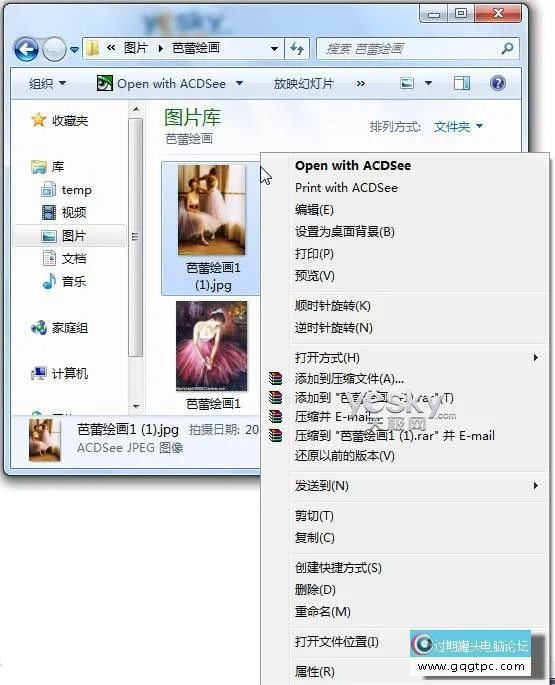Click 图片 in address breadcrumb
The width and height of the screenshot is (555, 685).
(x=136, y=48)
